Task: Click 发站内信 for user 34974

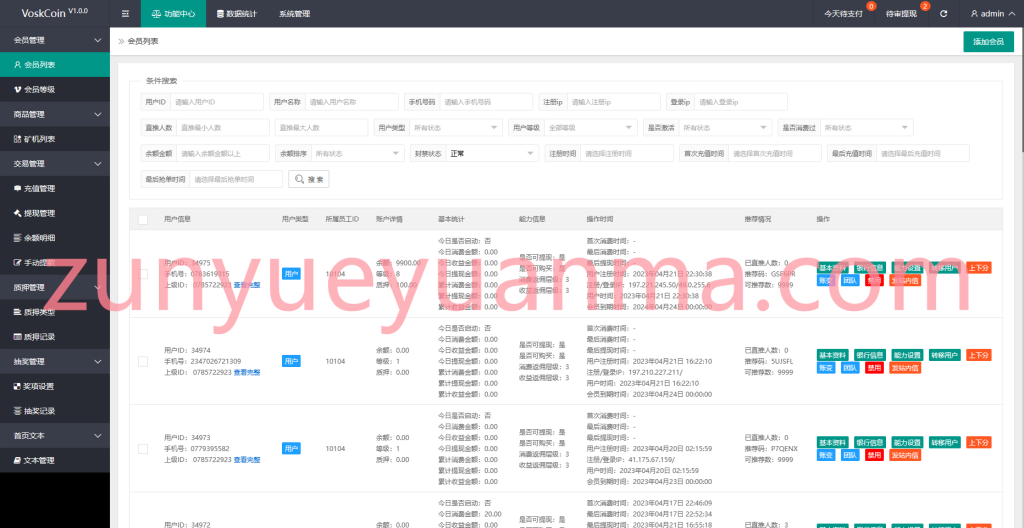Action: (x=904, y=368)
